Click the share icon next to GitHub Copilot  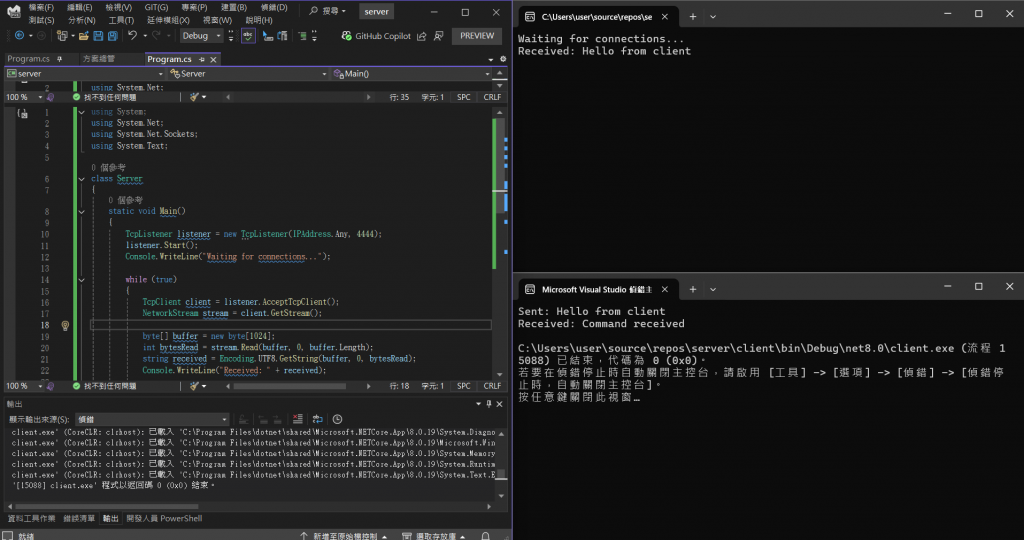point(422,36)
